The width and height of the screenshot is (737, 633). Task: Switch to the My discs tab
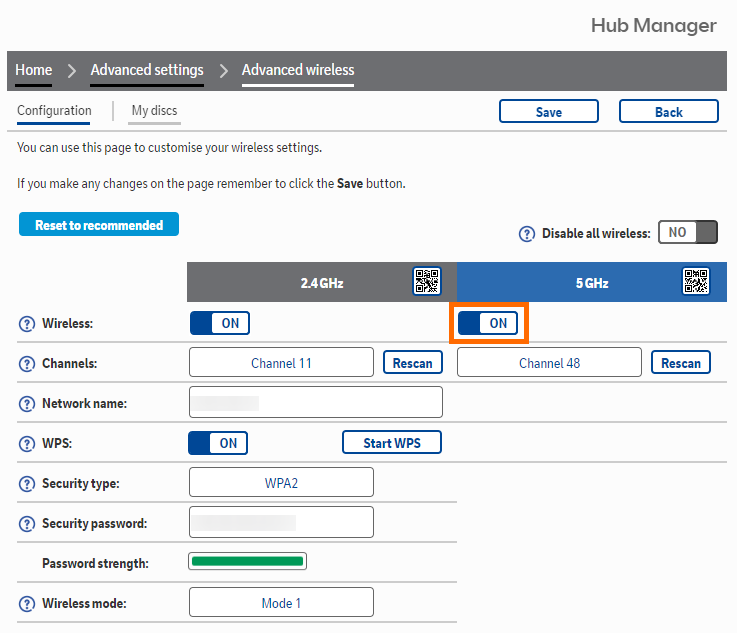coord(154,111)
